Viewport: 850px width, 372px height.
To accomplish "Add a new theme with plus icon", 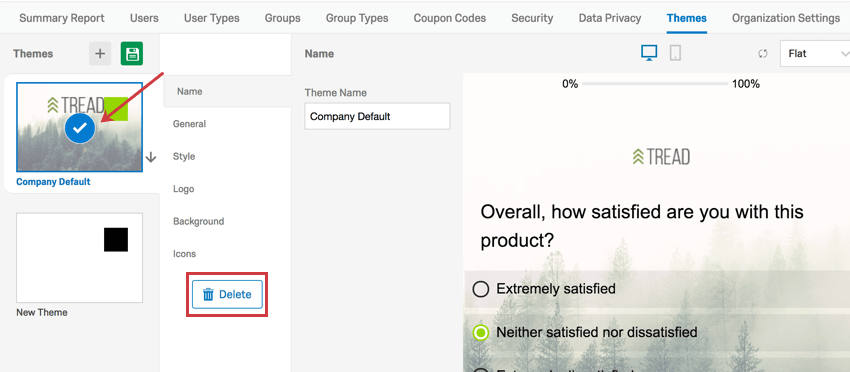I will [x=100, y=54].
